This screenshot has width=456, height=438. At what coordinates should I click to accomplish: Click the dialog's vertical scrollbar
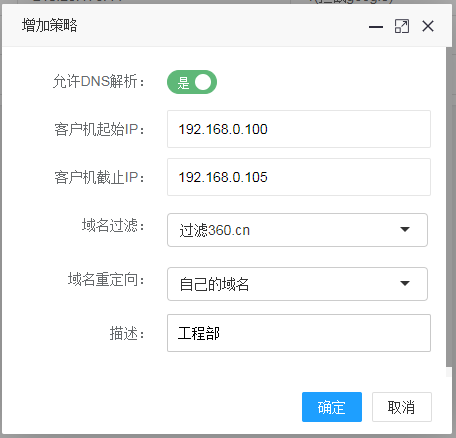click(449, 207)
